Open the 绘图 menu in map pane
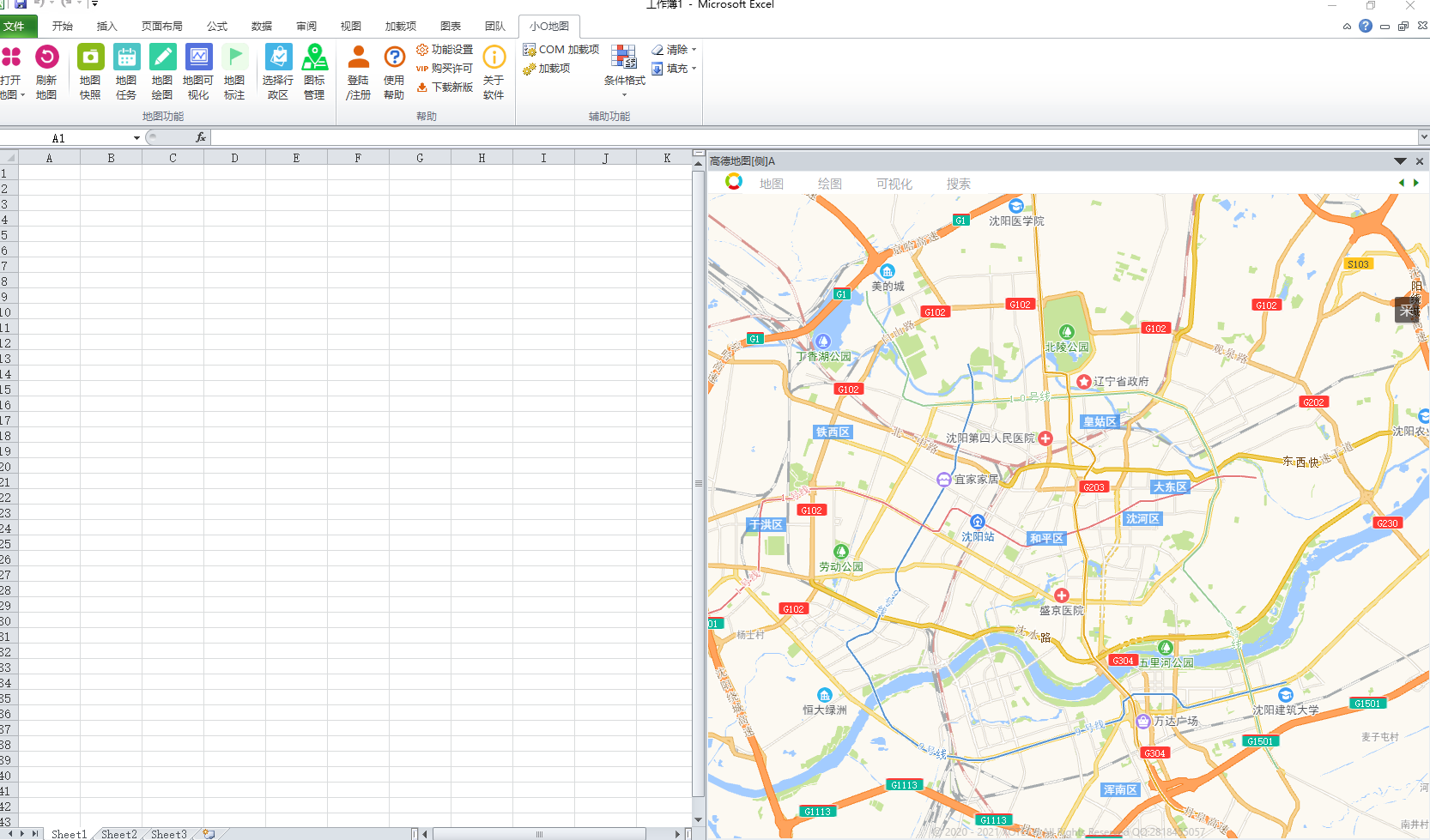Image resolution: width=1430 pixels, height=840 pixels. click(x=830, y=184)
